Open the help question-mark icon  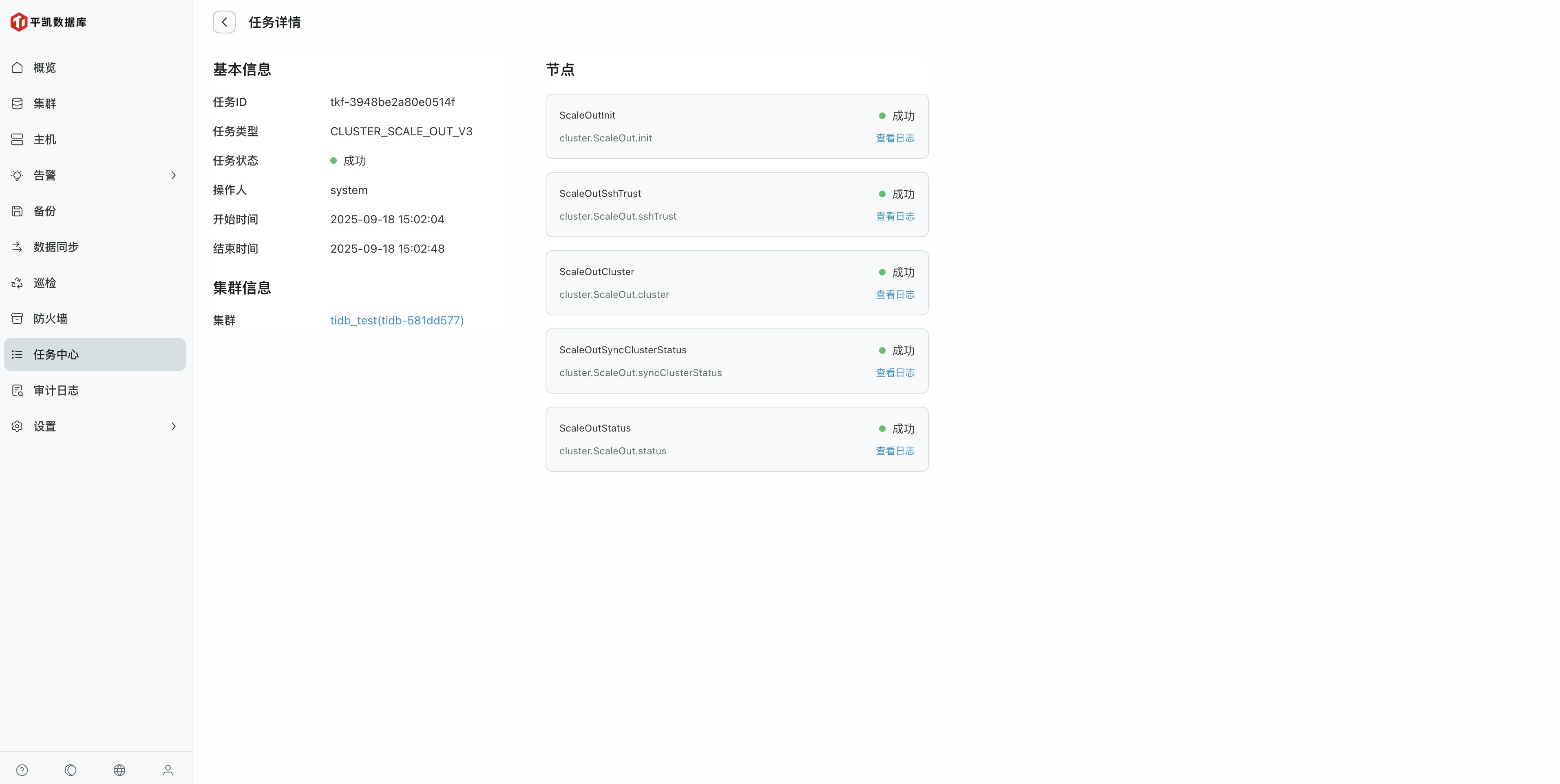(x=22, y=769)
